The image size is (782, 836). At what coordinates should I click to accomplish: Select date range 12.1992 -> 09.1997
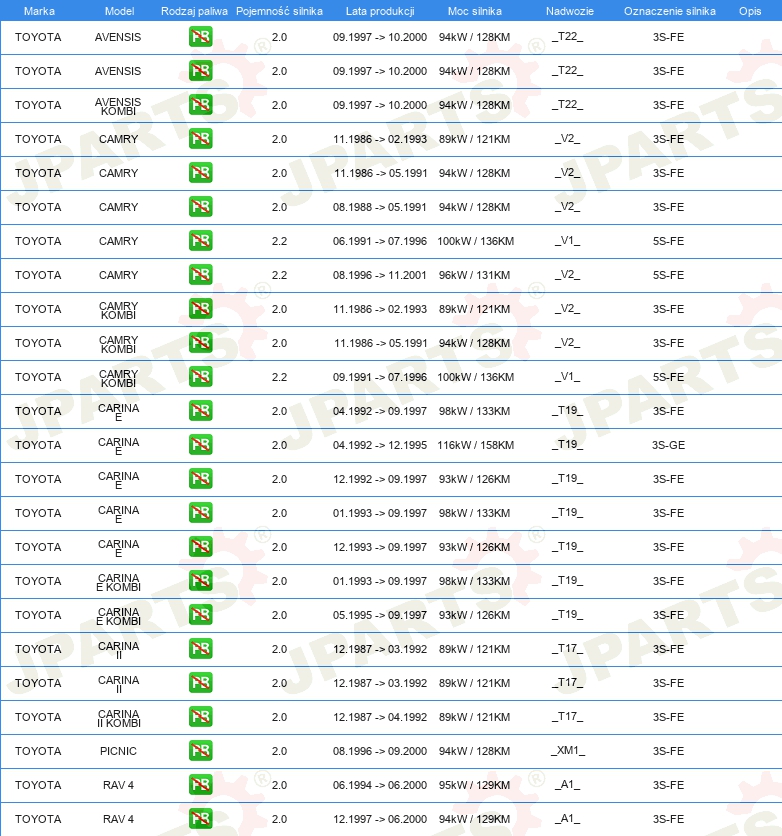pos(380,479)
